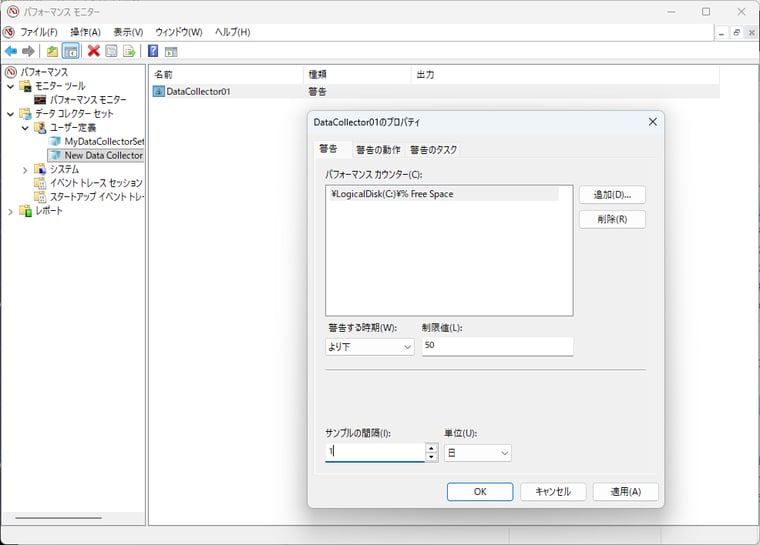Click the title bar application icon
The height and width of the screenshot is (545, 760).
[x=13, y=12]
